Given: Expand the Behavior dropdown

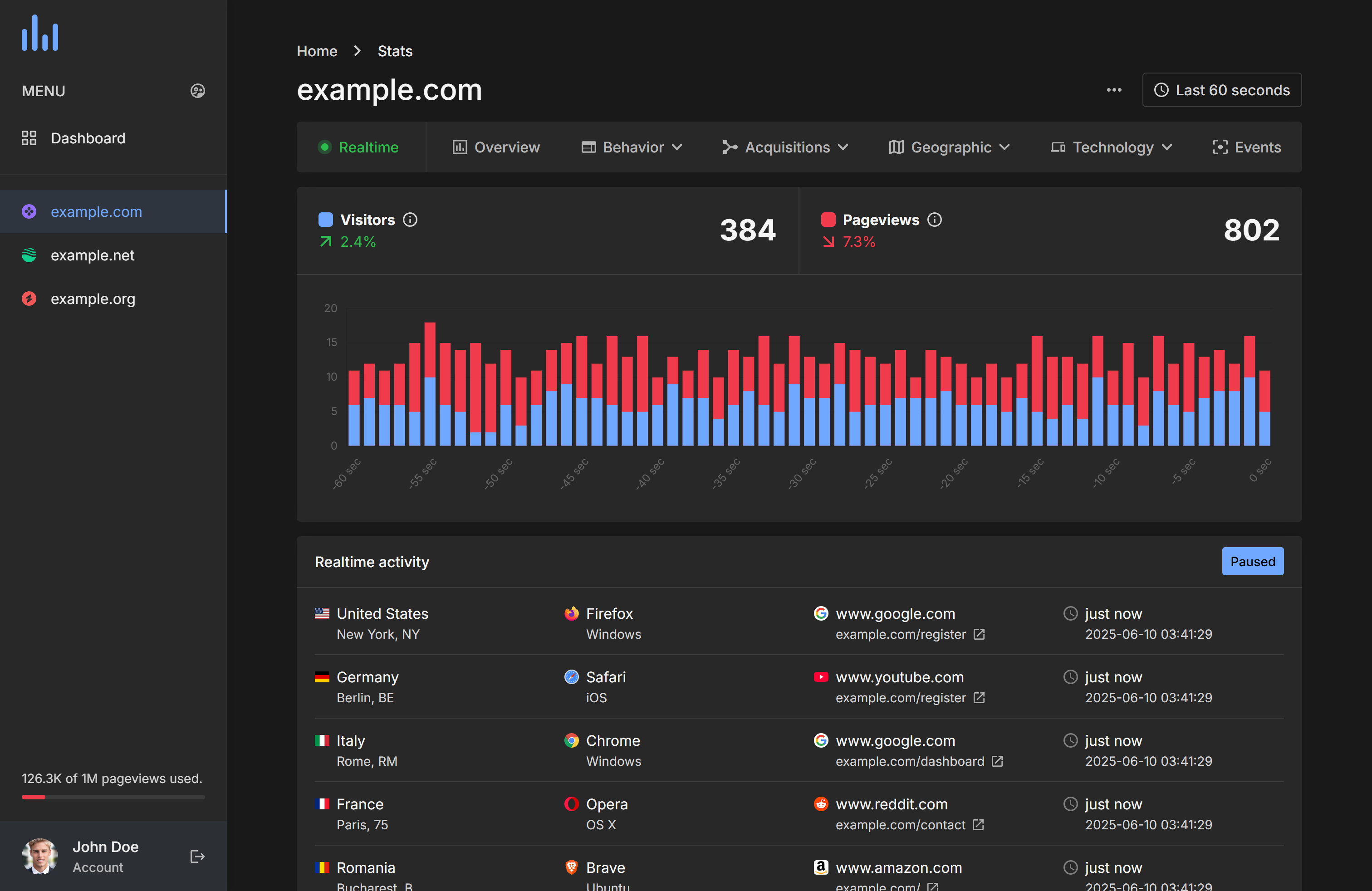Looking at the screenshot, I should pyautogui.click(x=632, y=147).
